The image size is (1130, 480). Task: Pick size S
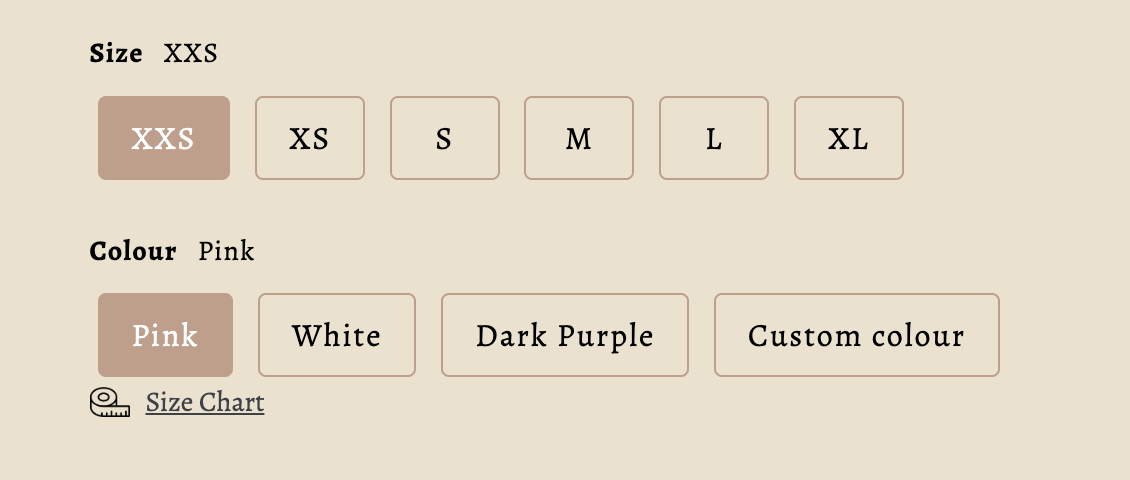point(444,138)
